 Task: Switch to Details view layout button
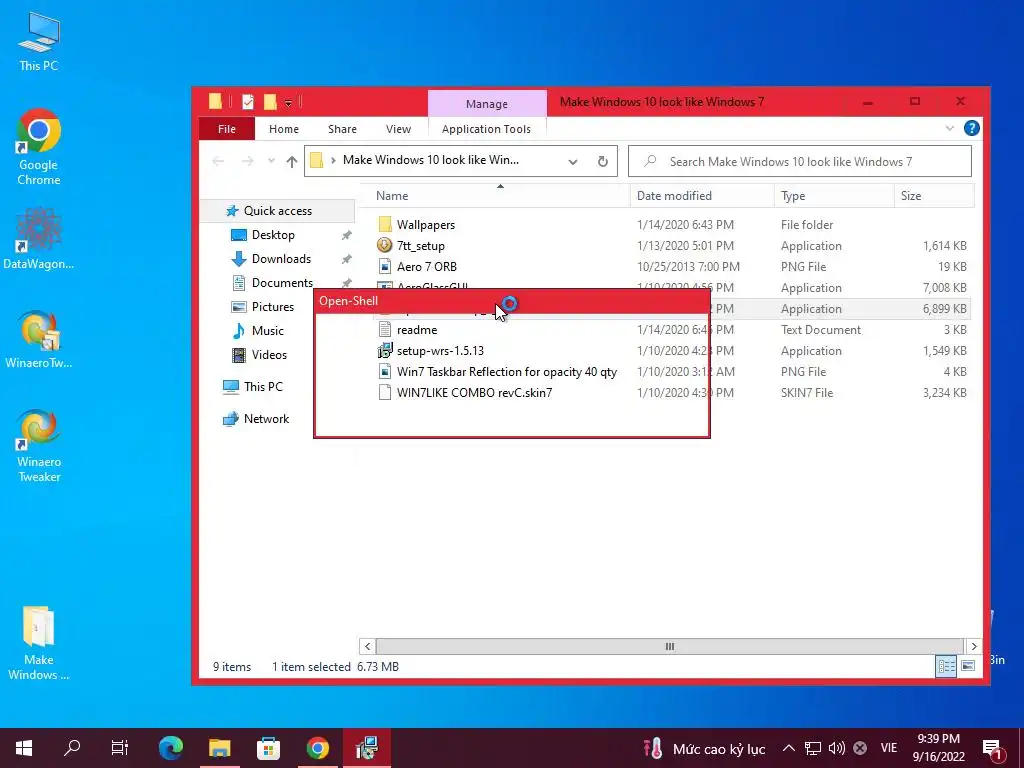946,666
